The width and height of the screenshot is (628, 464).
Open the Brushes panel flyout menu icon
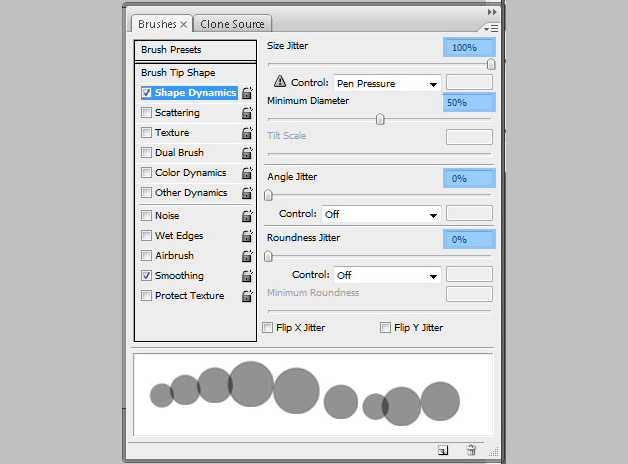(x=491, y=28)
